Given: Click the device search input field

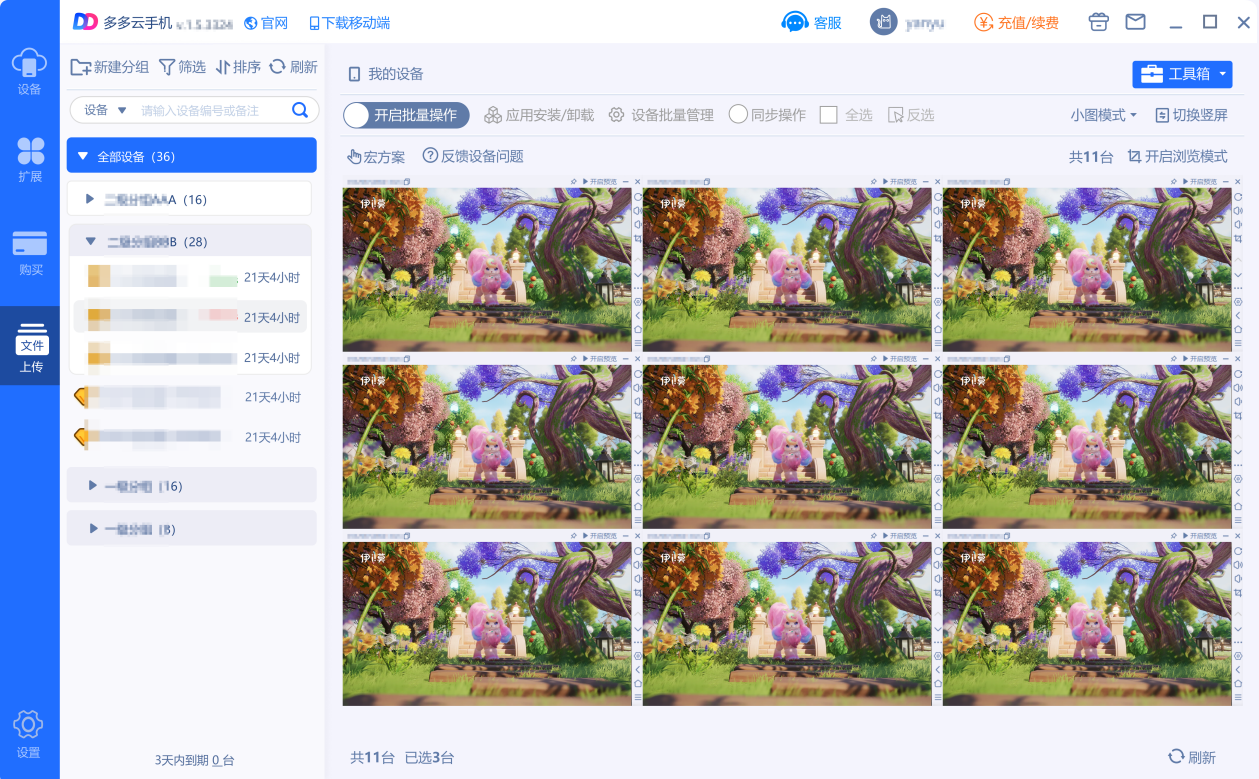Looking at the screenshot, I should click(212, 110).
